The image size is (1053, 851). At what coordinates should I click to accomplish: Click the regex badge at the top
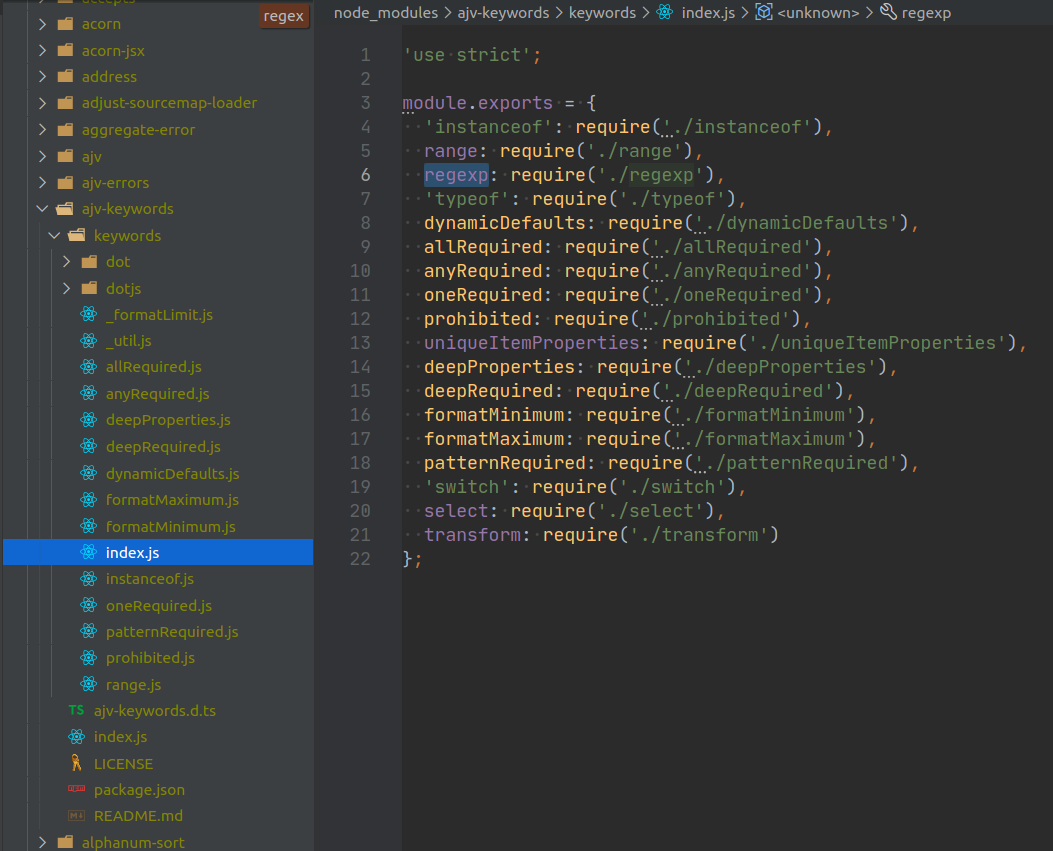pos(283,16)
